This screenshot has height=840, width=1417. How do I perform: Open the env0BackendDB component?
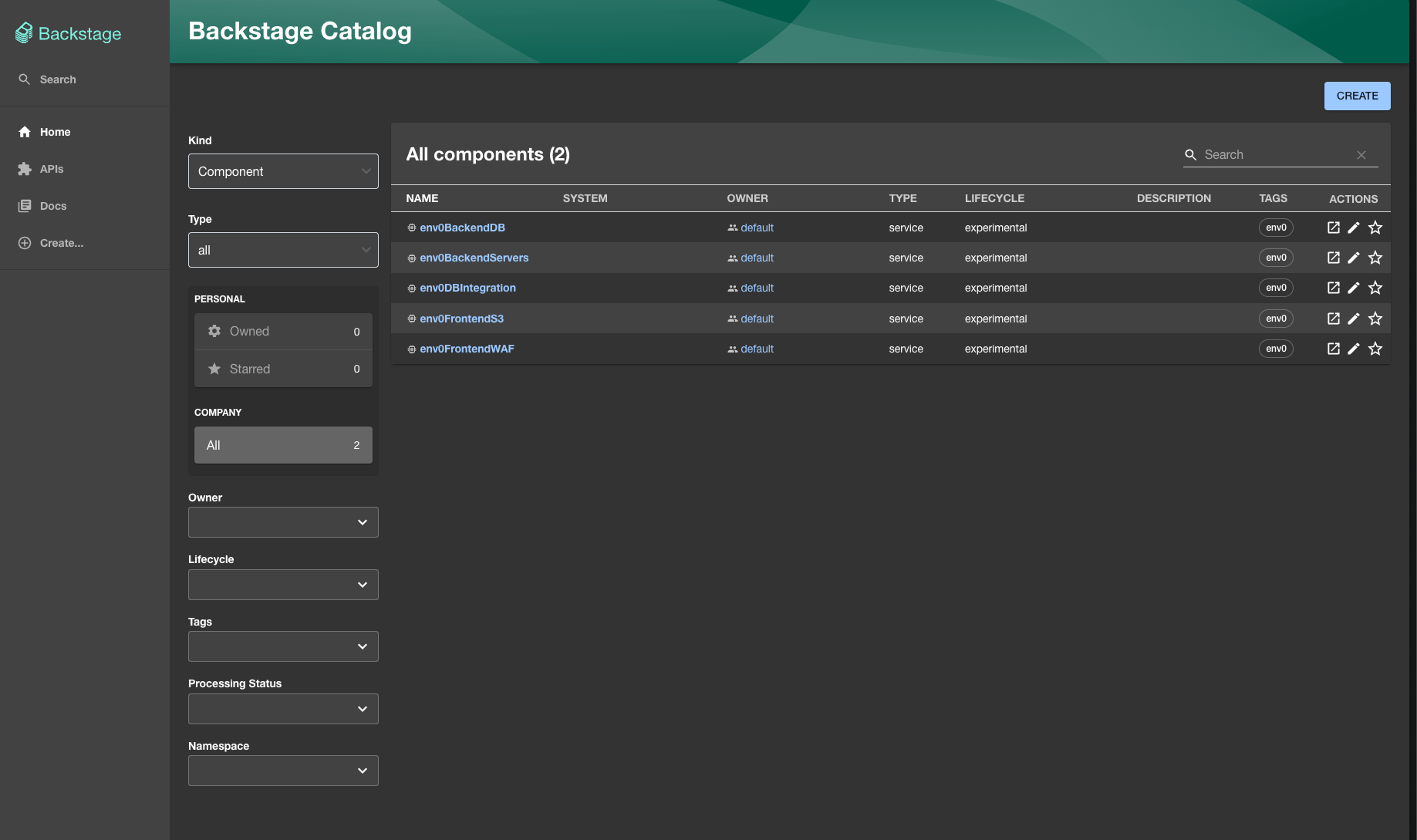pos(462,228)
